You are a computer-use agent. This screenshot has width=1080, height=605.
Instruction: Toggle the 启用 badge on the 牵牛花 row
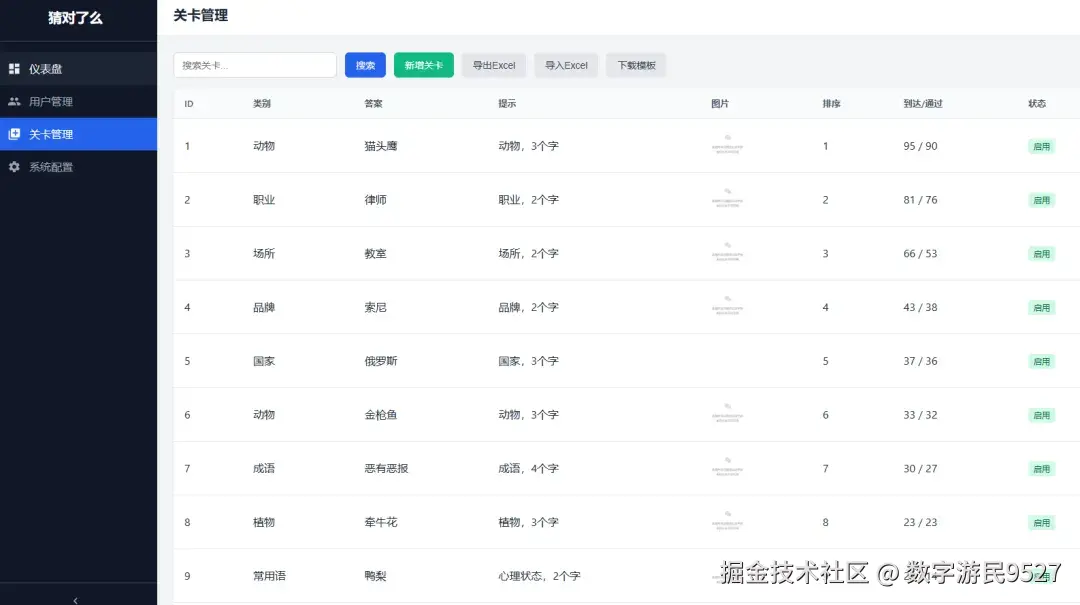[x=1040, y=521]
